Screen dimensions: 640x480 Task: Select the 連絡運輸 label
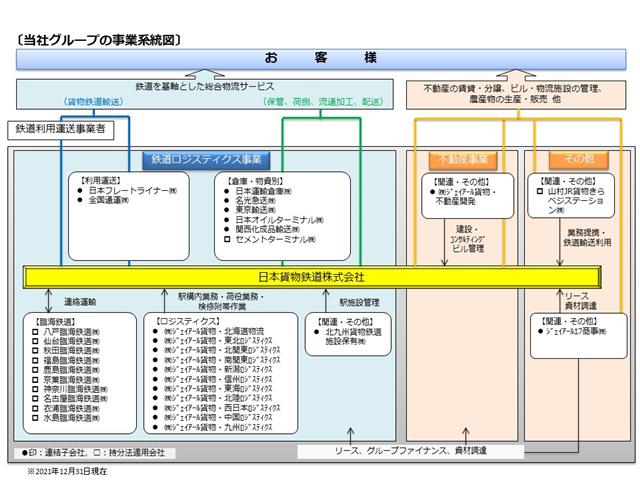click(80, 302)
